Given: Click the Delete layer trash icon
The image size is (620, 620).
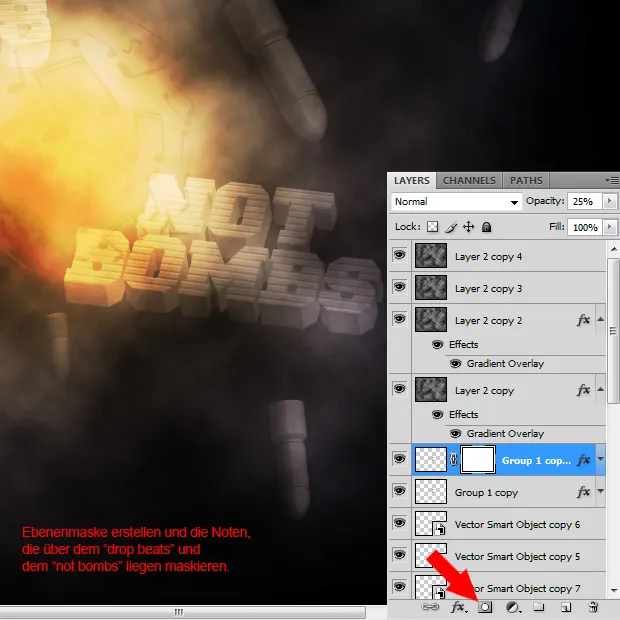Looking at the screenshot, I should coord(592,607).
